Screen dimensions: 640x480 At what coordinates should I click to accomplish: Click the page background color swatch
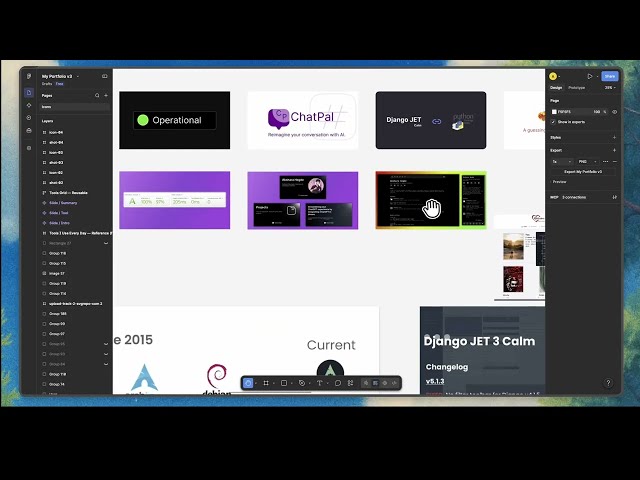tap(554, 112)
